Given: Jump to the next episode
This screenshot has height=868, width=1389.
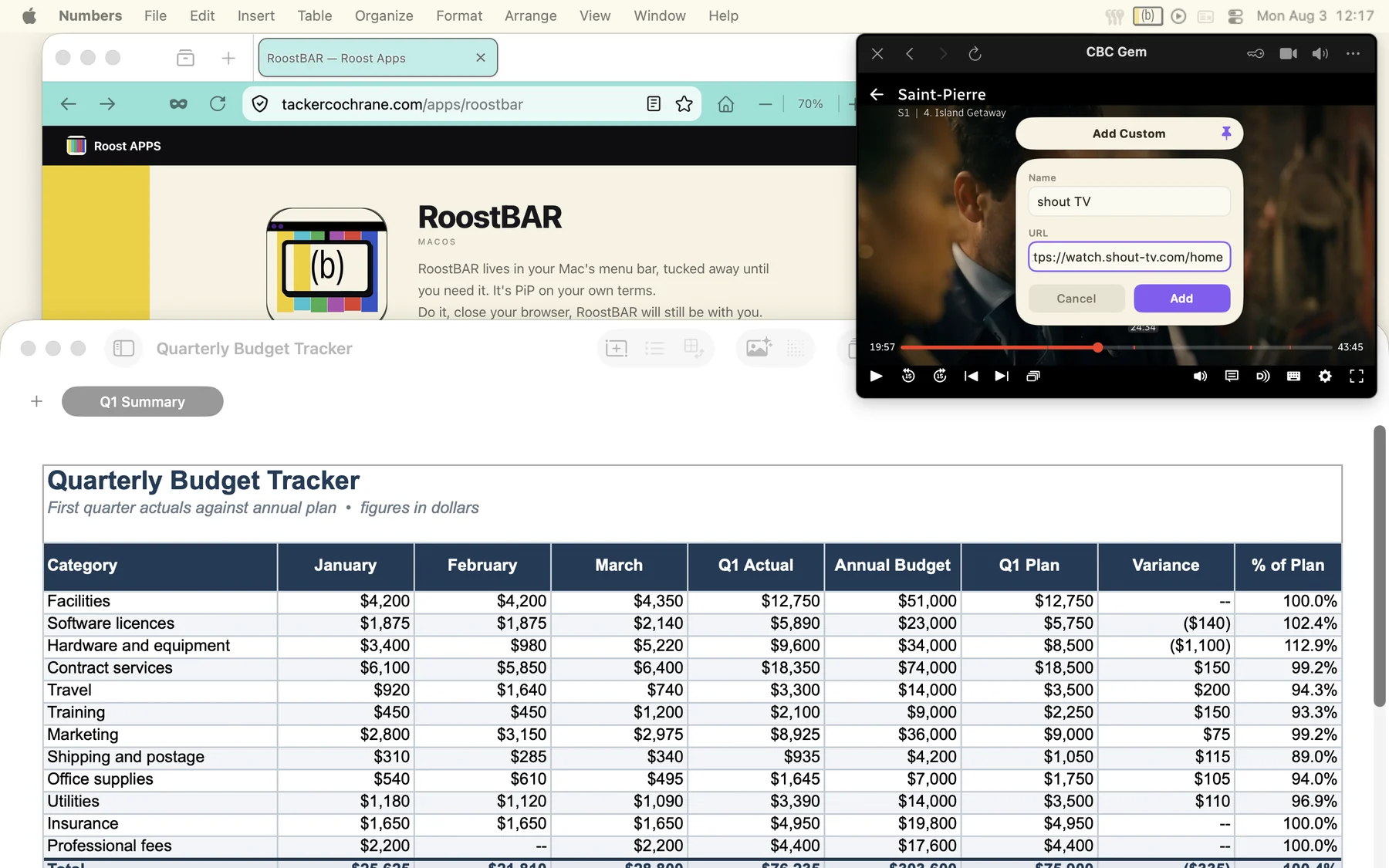Looking at the screenshot, I should click(1002, 376).
